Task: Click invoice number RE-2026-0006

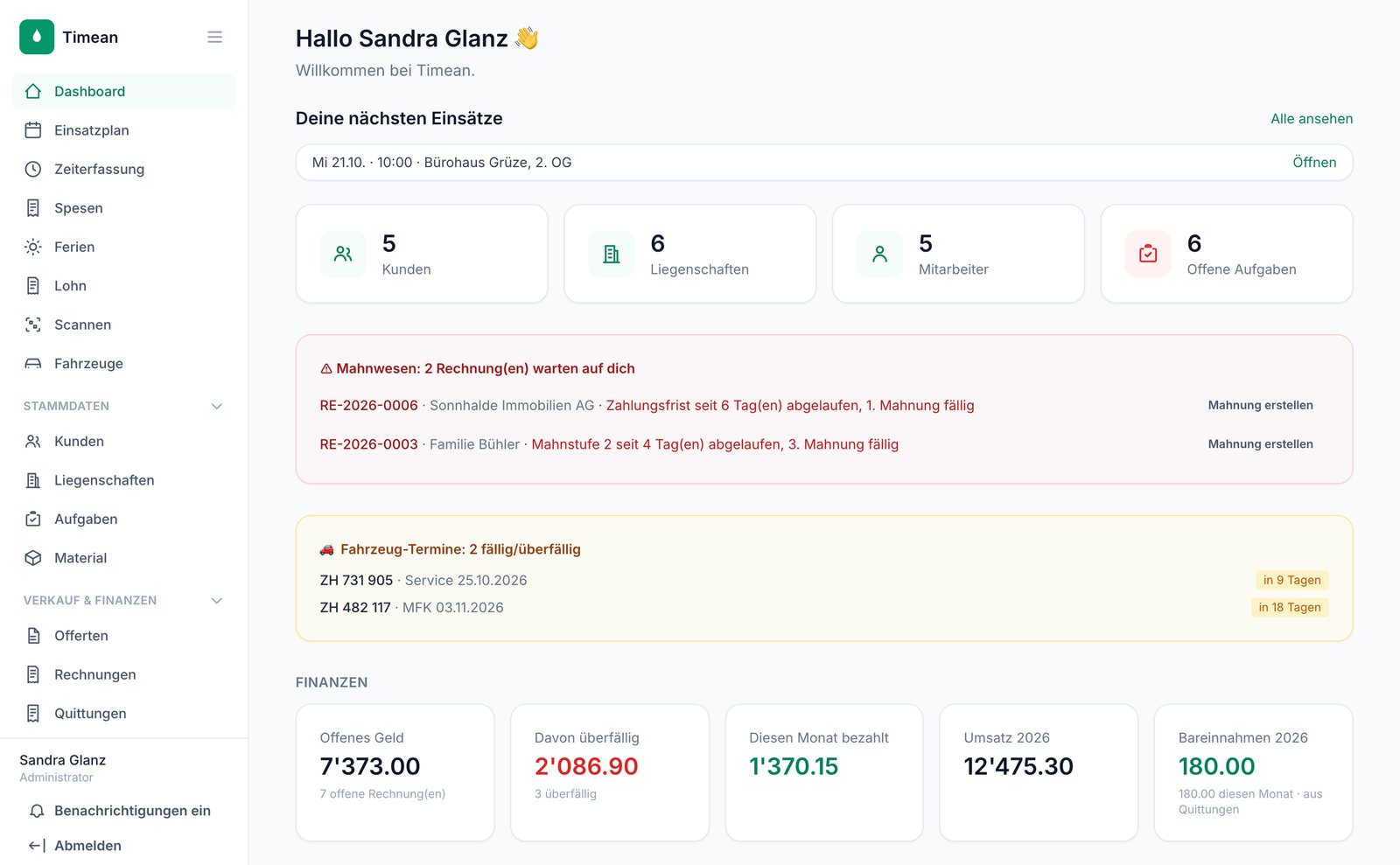Action: click(x=368, y=406)
